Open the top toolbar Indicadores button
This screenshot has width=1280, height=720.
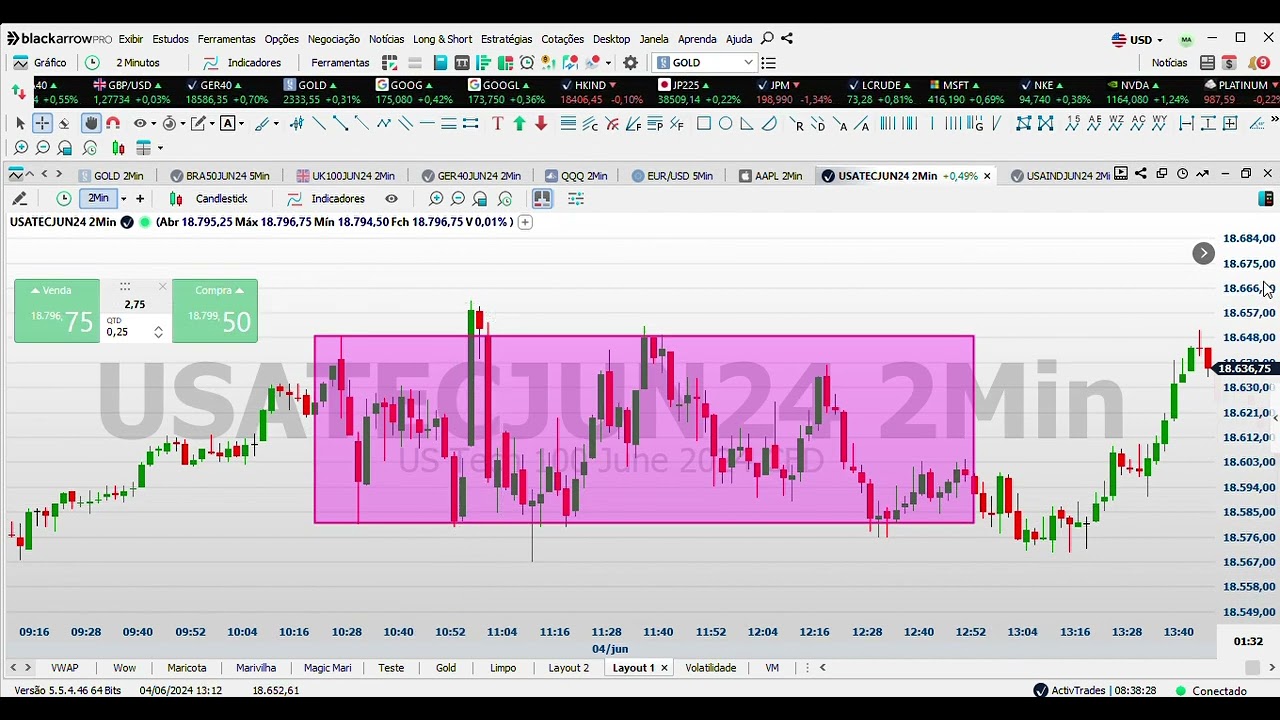243,62
